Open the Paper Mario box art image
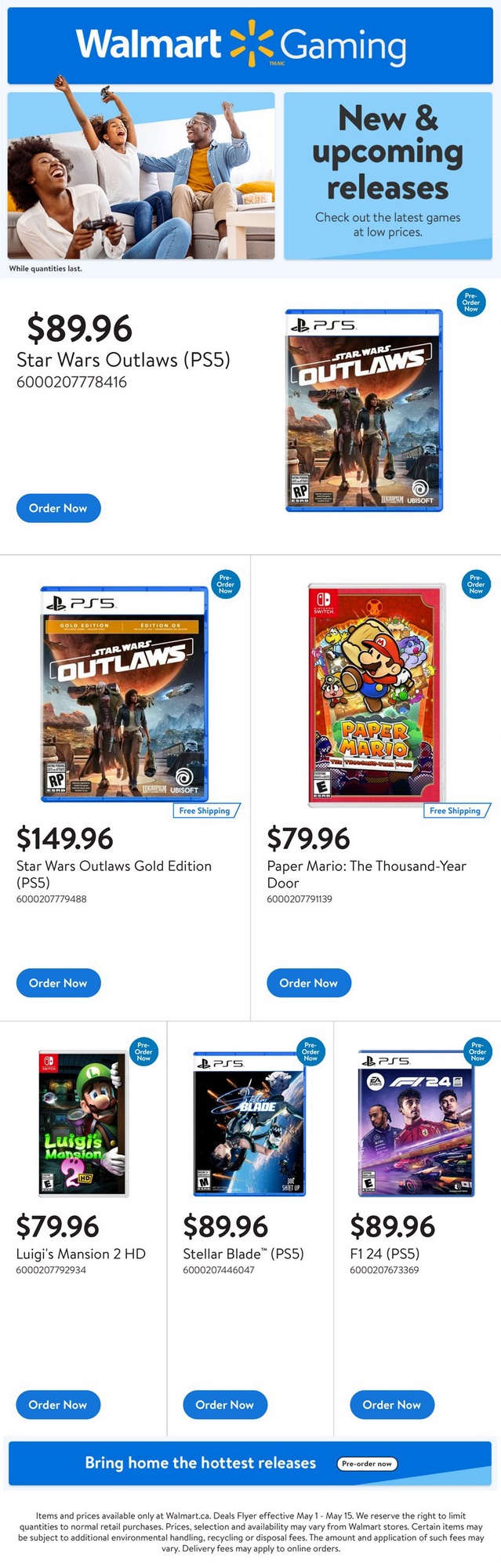 click(377, 693)
